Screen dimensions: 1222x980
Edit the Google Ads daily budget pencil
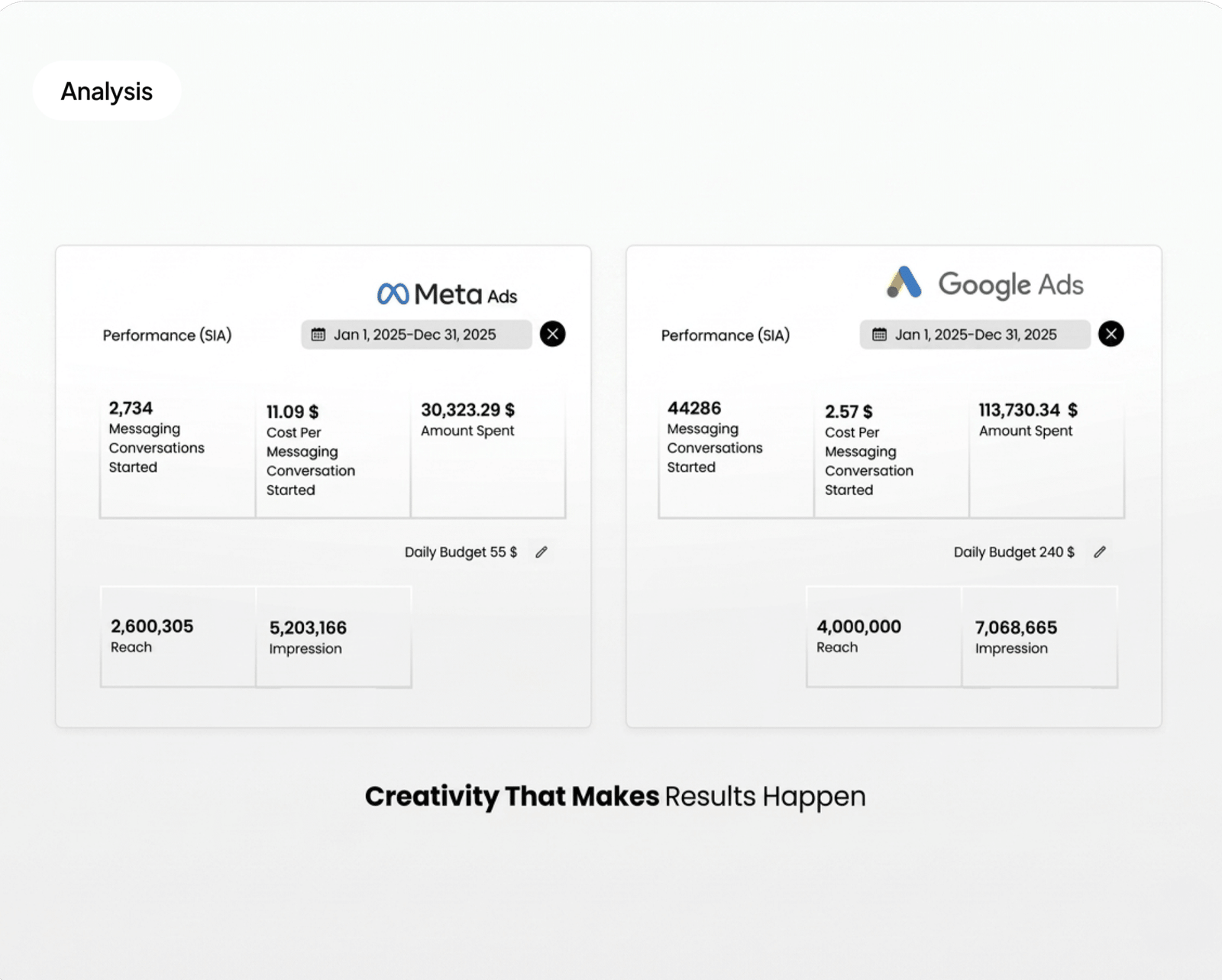[x=1100, y=552]
